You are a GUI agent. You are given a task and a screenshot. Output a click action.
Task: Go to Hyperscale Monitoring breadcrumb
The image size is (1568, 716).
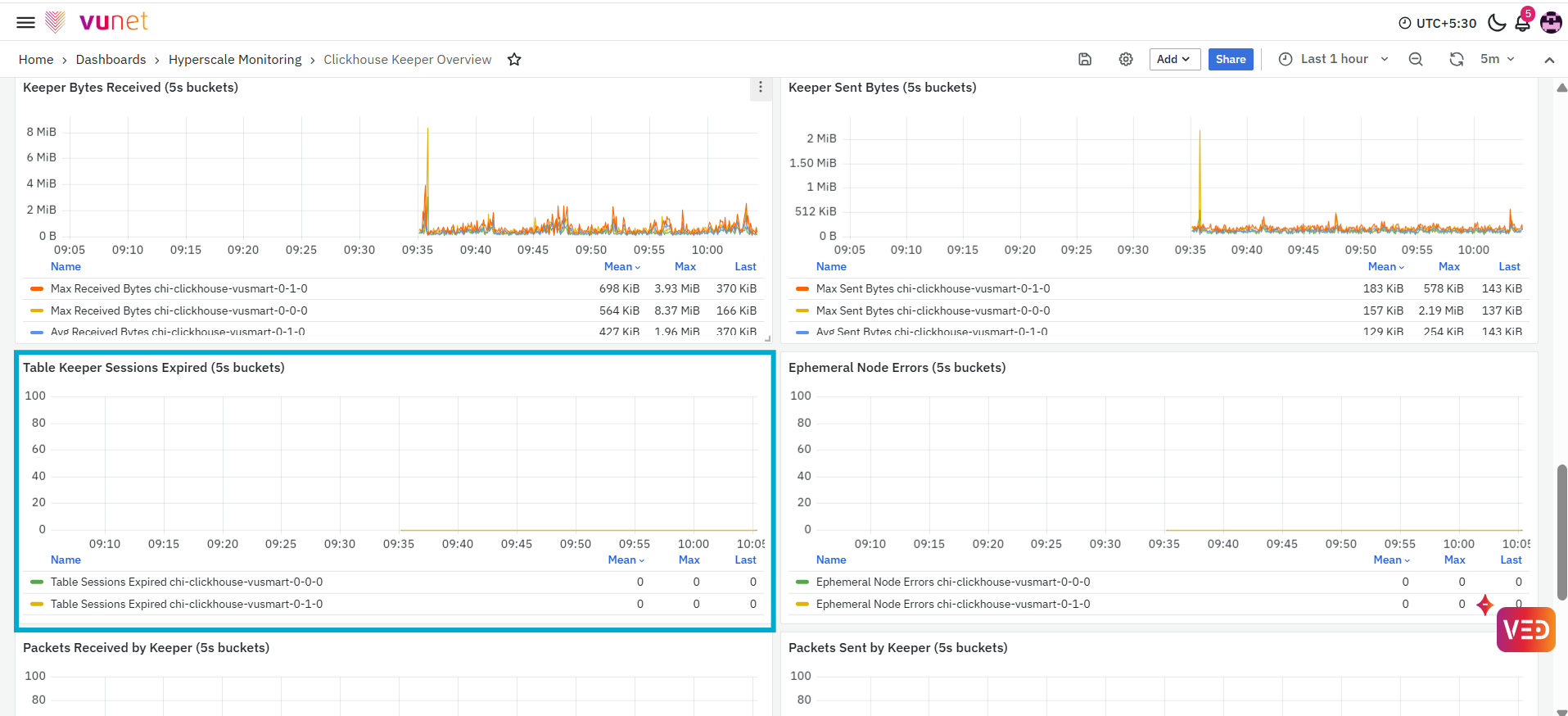tap(235, 59)
